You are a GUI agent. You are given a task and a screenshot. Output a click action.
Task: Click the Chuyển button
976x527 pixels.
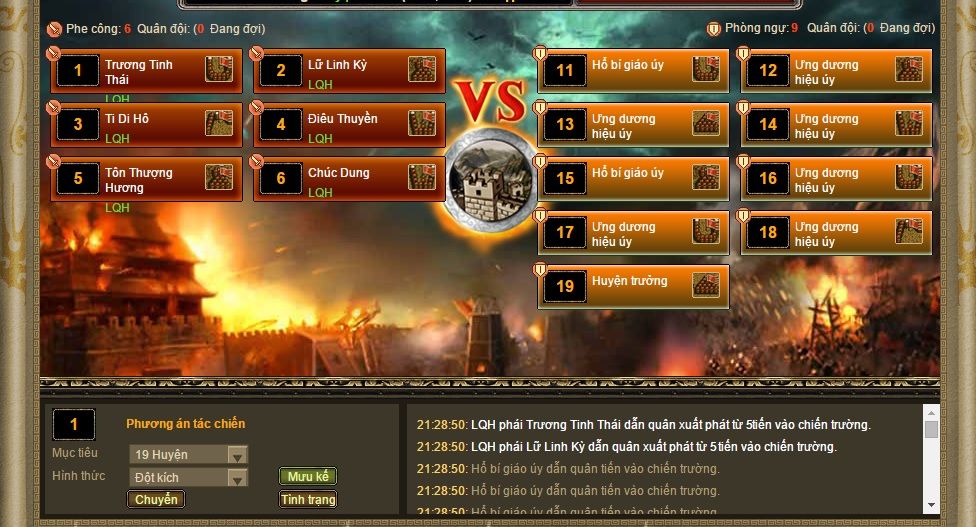pyautogui.click(x=156, y=500)
